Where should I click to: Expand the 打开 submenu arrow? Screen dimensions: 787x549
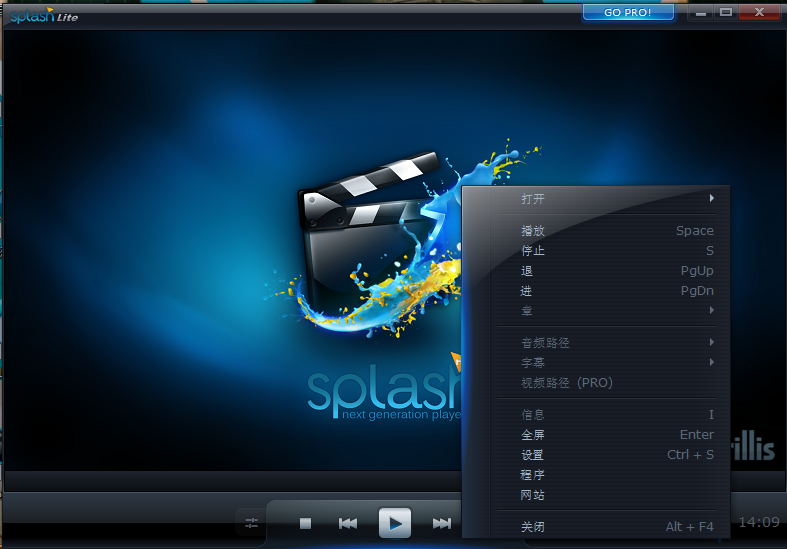click(712, 198)
